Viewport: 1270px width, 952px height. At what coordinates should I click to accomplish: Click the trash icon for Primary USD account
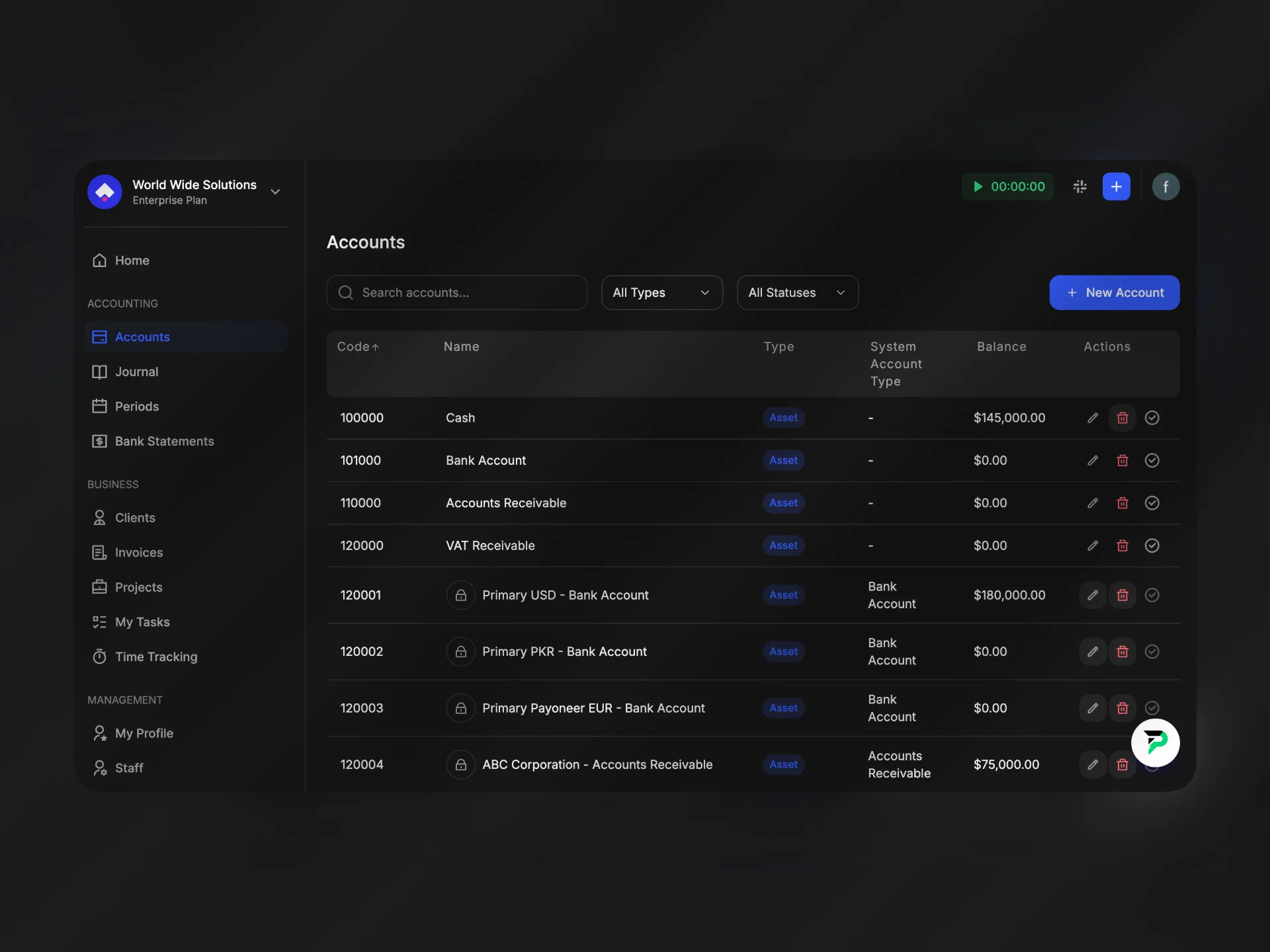pyautogui.click(x=1122, y=595)
